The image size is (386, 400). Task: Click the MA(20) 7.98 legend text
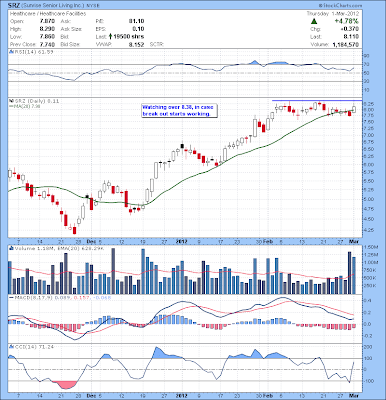pyautogui.click(x=27, y=106)
